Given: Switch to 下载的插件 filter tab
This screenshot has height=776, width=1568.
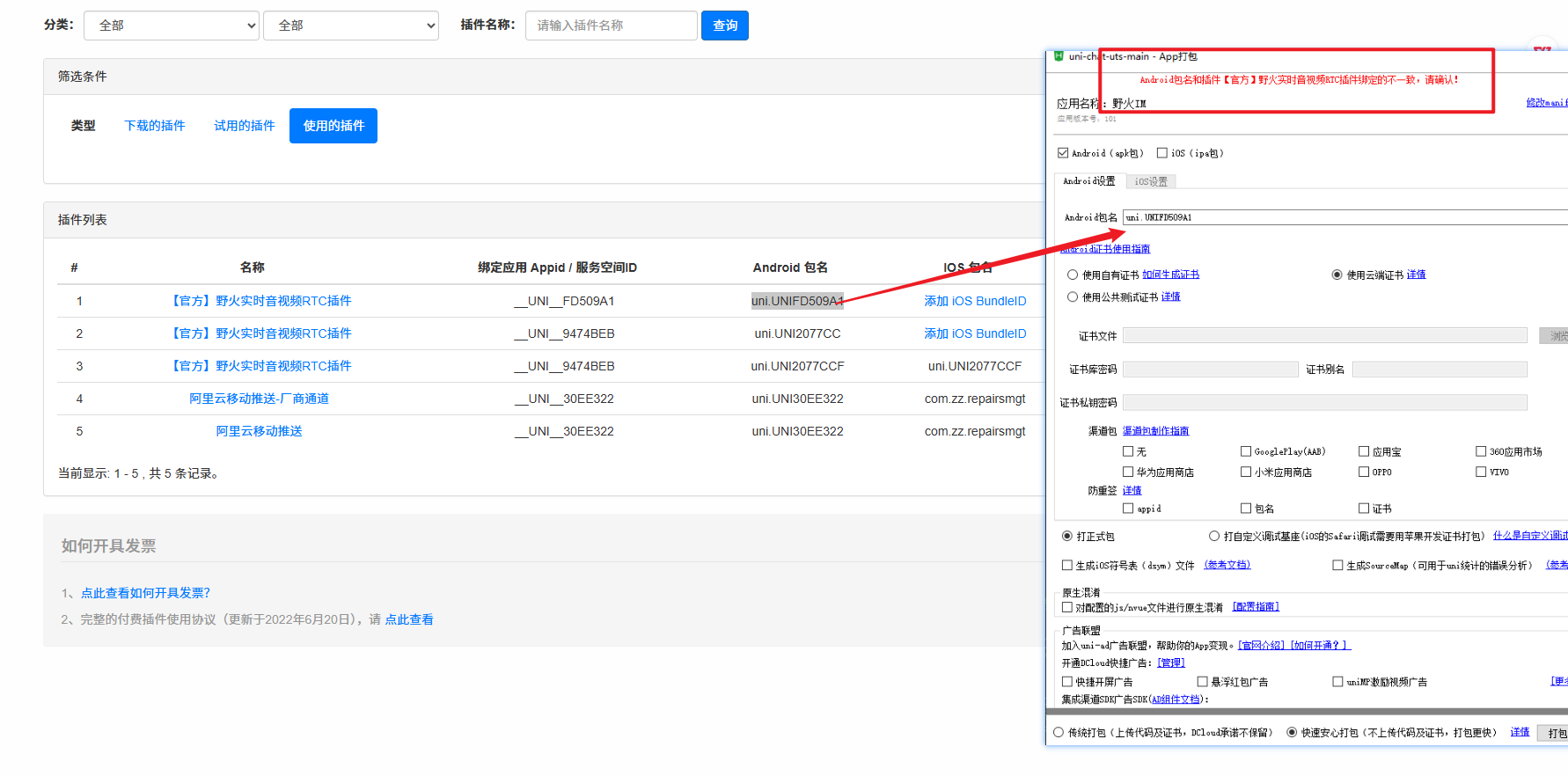Looking at the screenshot, I should [x=155, y=126].
